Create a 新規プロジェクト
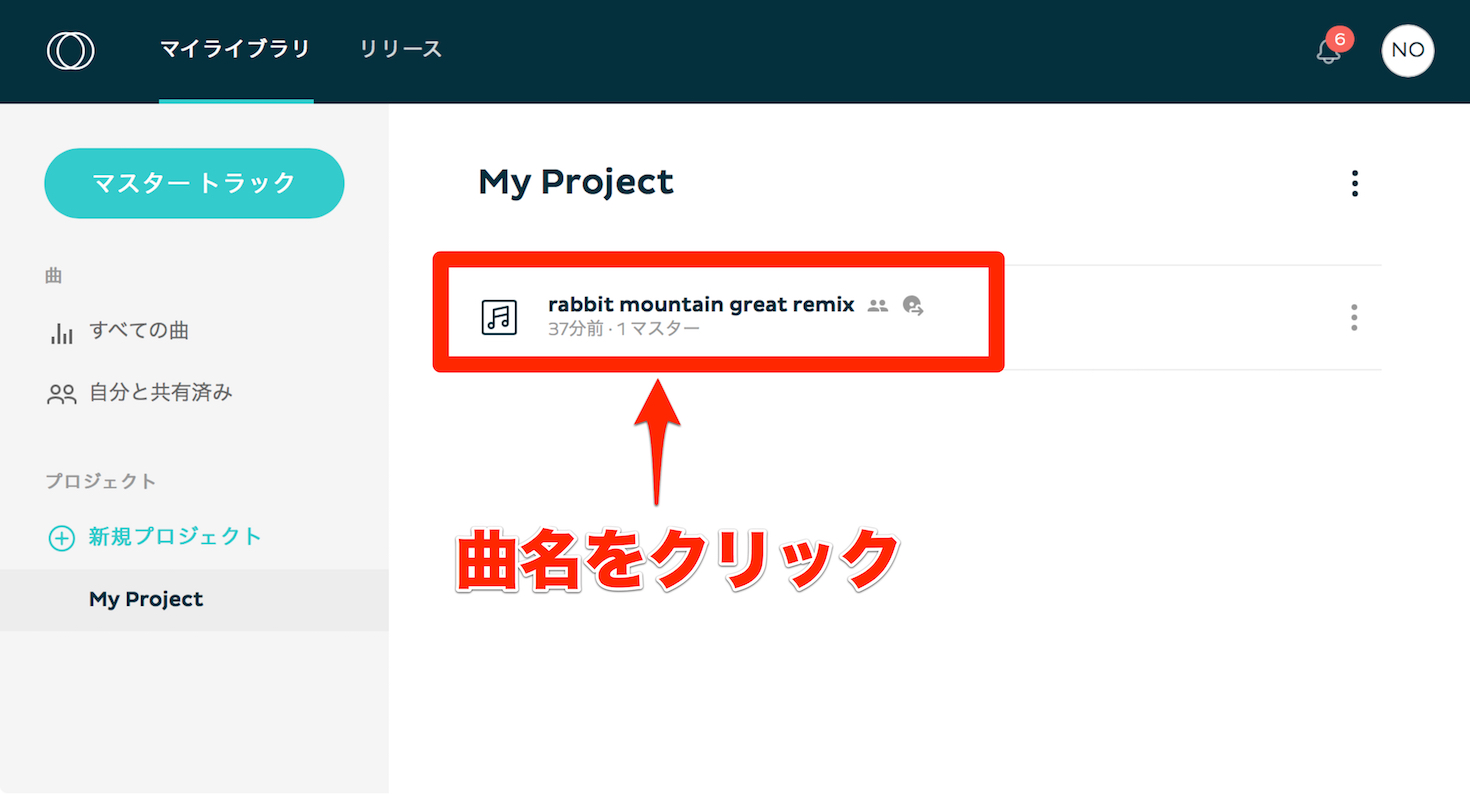 coord(175,537)
